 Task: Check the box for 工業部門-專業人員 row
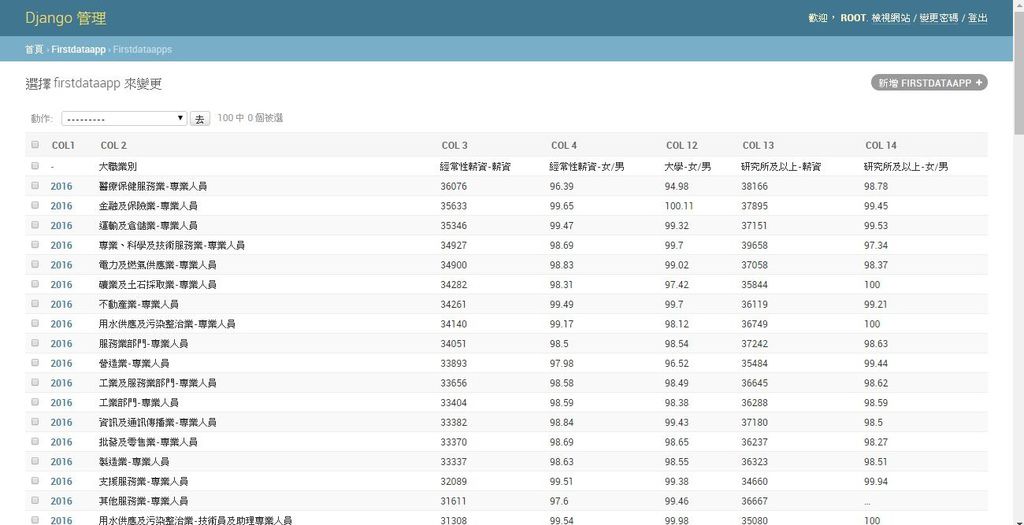click(x=35, y=402)
